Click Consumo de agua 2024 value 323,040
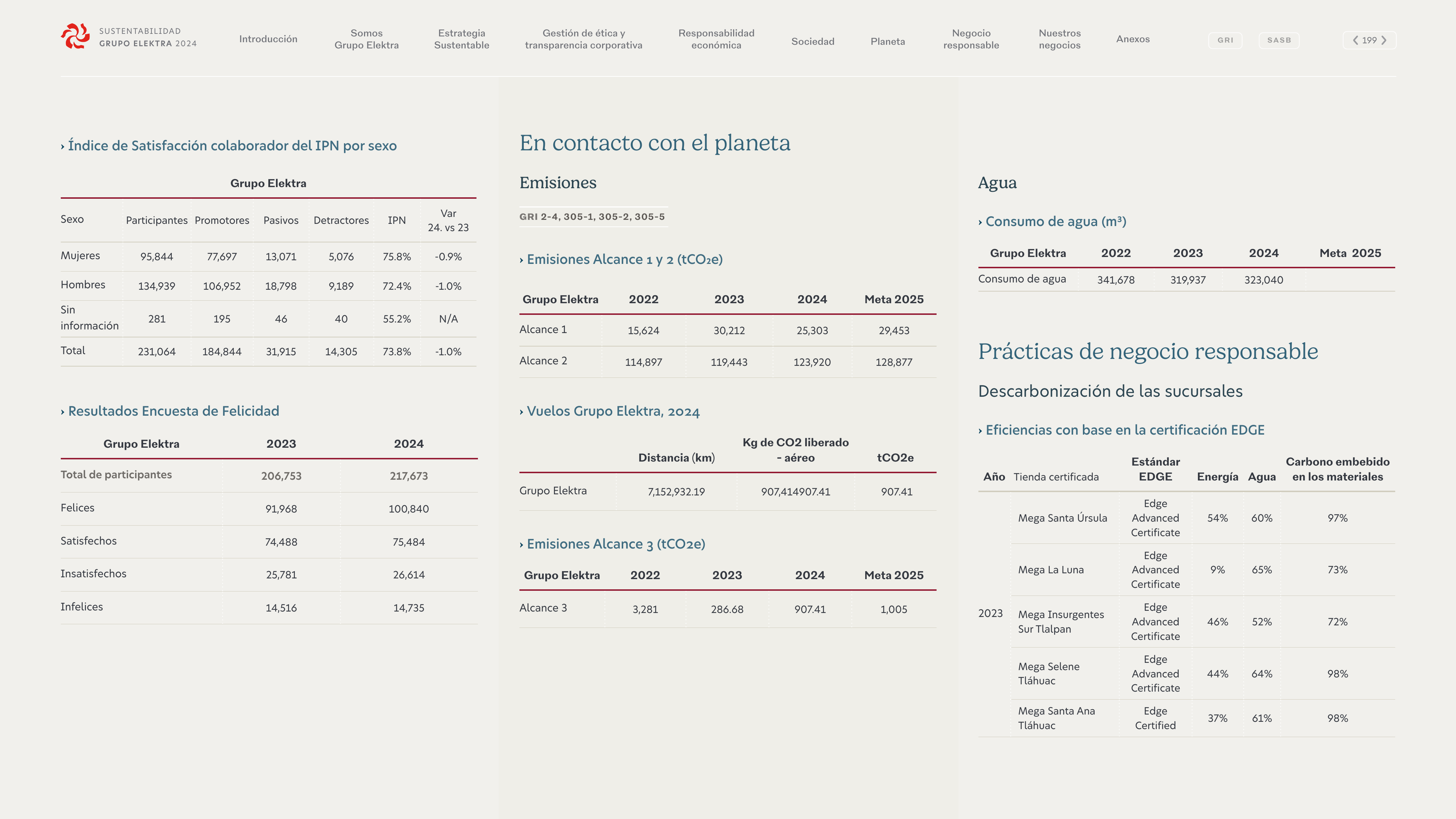 click(x=1263, y=280)
